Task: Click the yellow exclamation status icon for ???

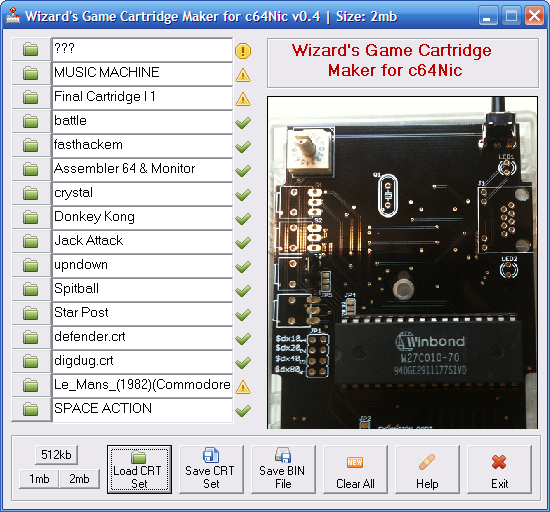Action: coord(243,51)
